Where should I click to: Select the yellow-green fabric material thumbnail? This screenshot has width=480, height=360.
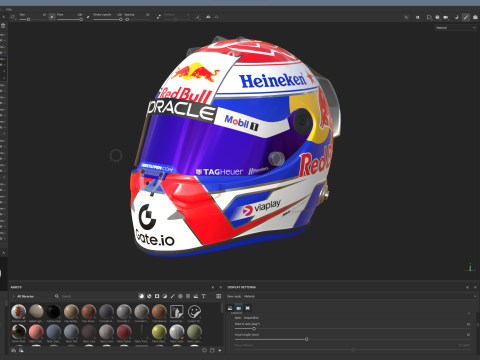[x=159, y=332]
